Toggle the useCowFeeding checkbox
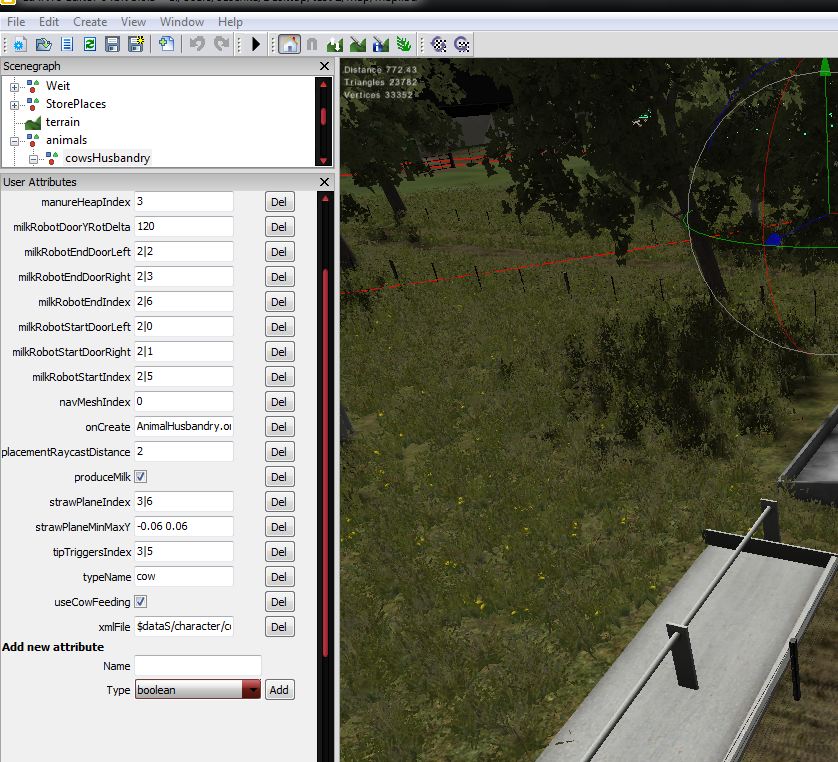Viewport: 838px width, 762px height. (x=141, y=602)
